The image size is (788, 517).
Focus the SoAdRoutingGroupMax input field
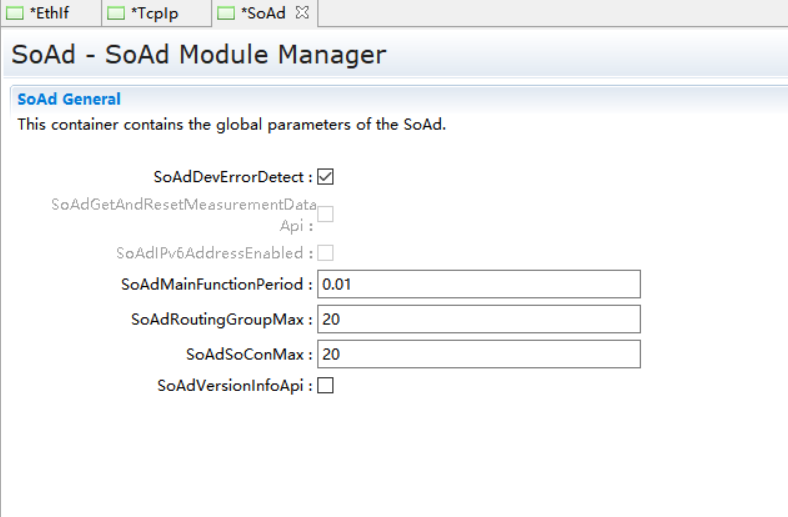pos(478,319)
